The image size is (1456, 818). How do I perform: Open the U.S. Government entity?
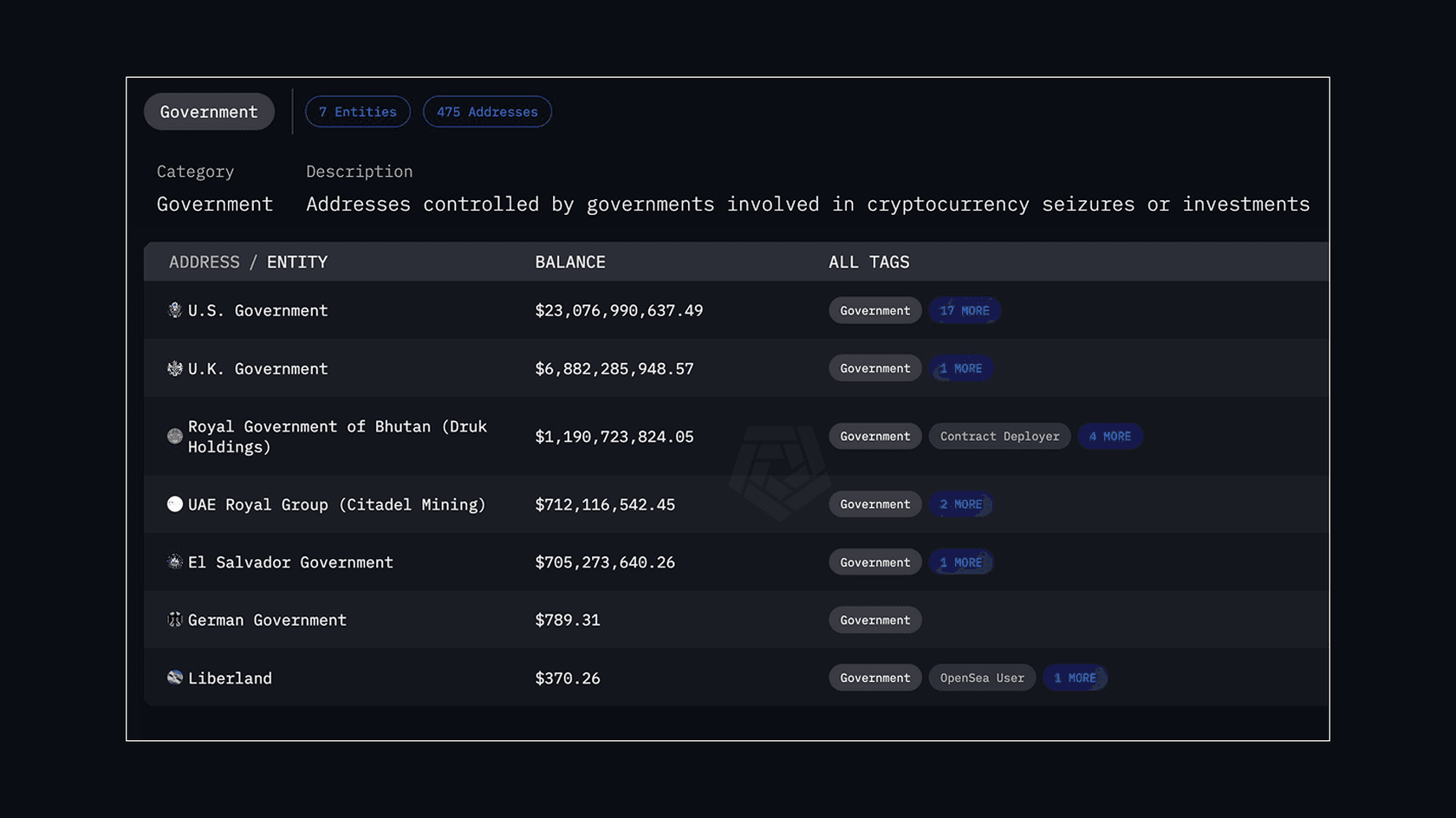(258, 310)
